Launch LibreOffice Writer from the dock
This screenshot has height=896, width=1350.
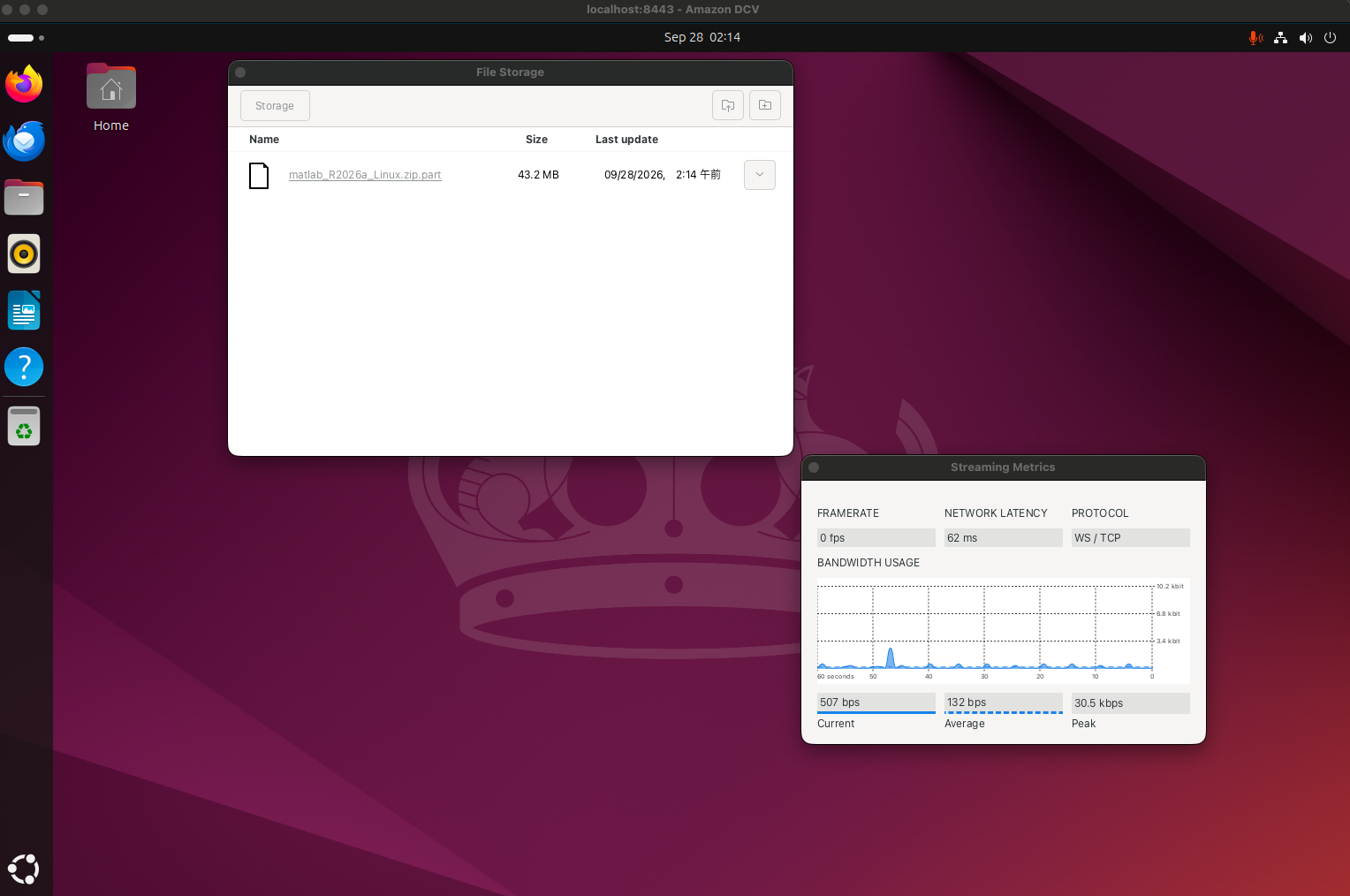[x=24, y=310]
